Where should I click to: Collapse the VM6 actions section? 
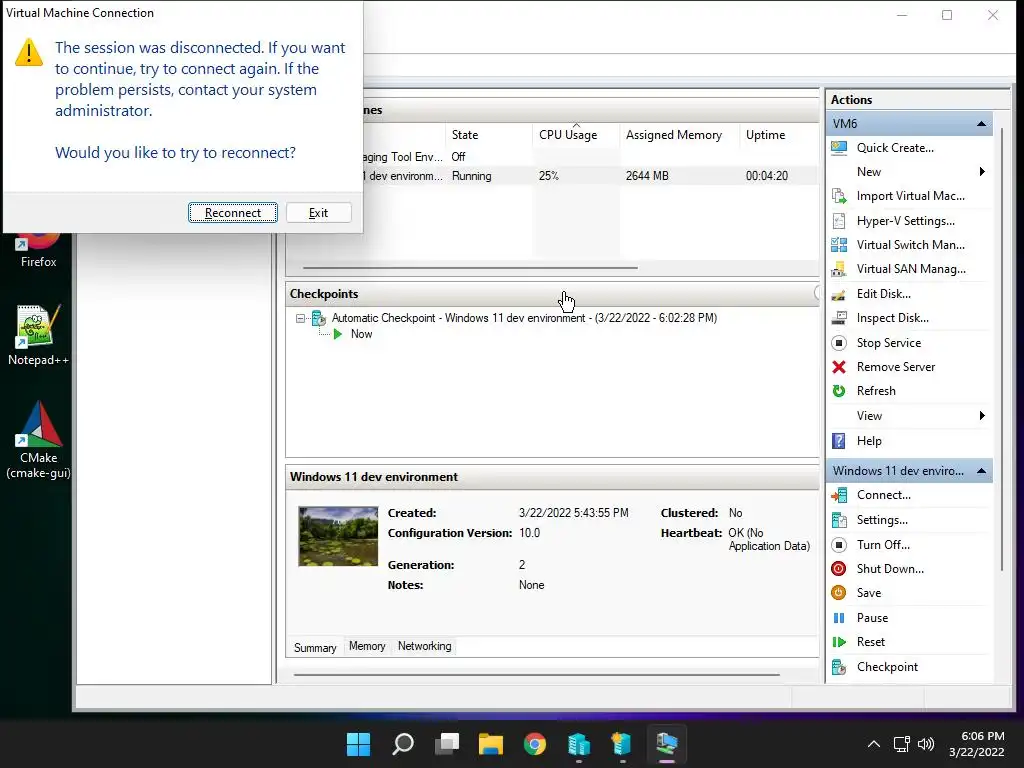[x=981, y=123]
